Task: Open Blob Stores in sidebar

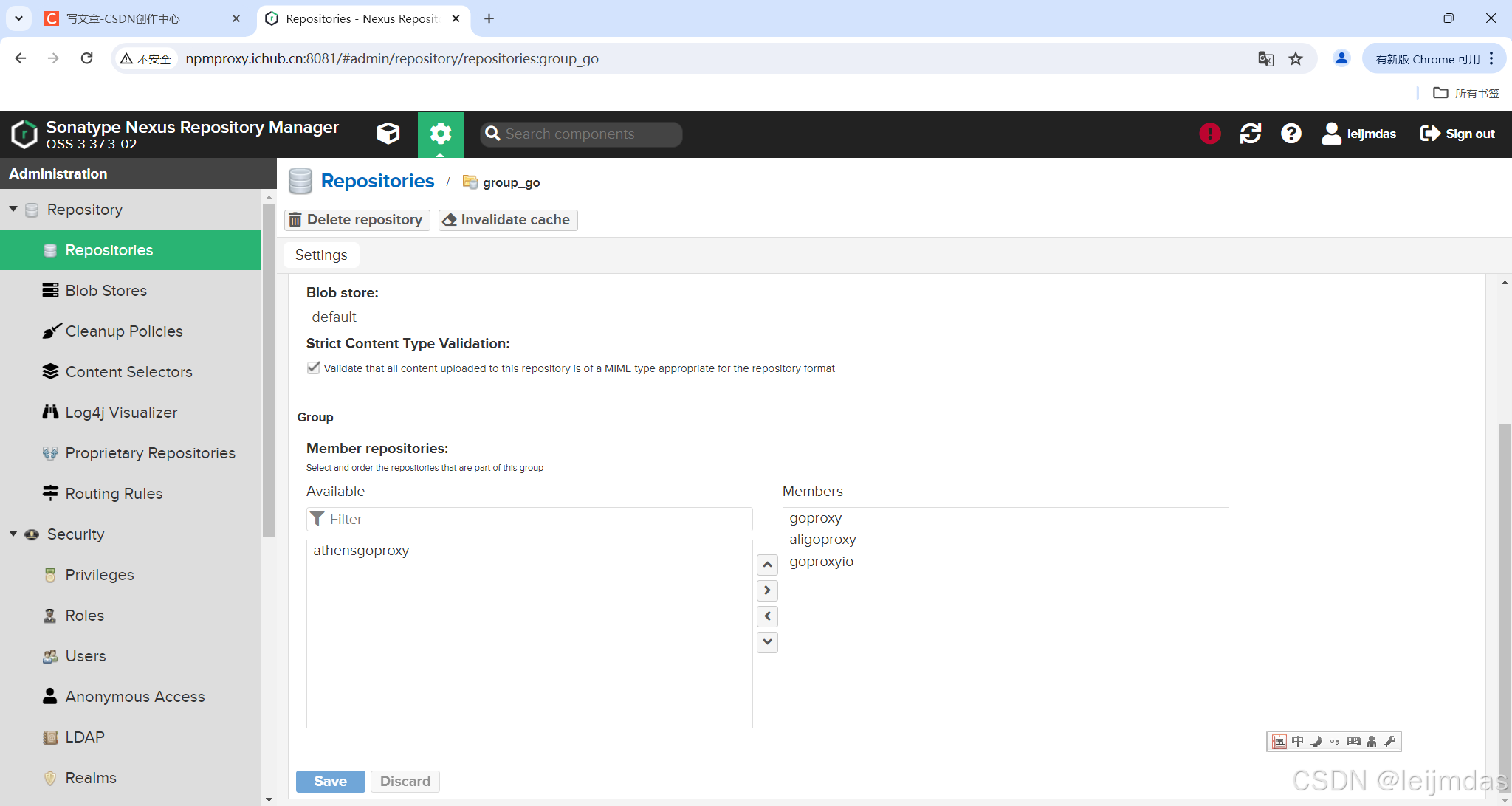Action: point(106,291)
